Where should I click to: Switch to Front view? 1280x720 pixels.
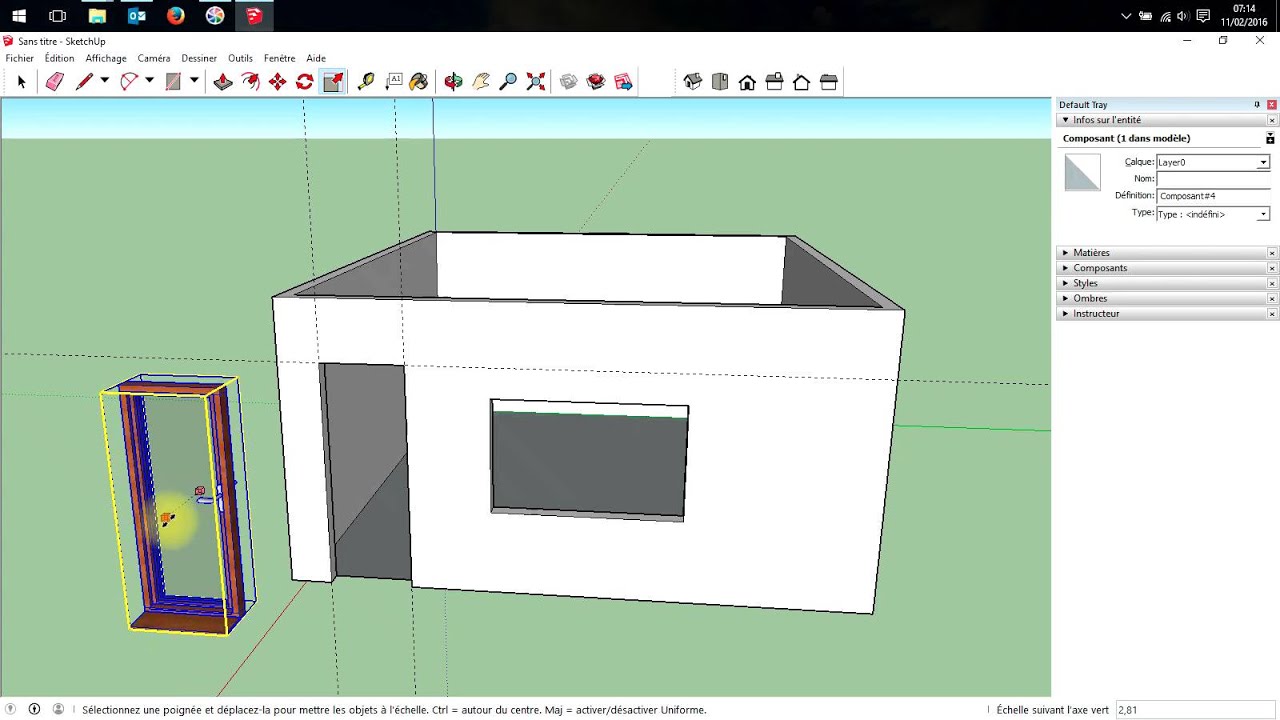[747, 82]
